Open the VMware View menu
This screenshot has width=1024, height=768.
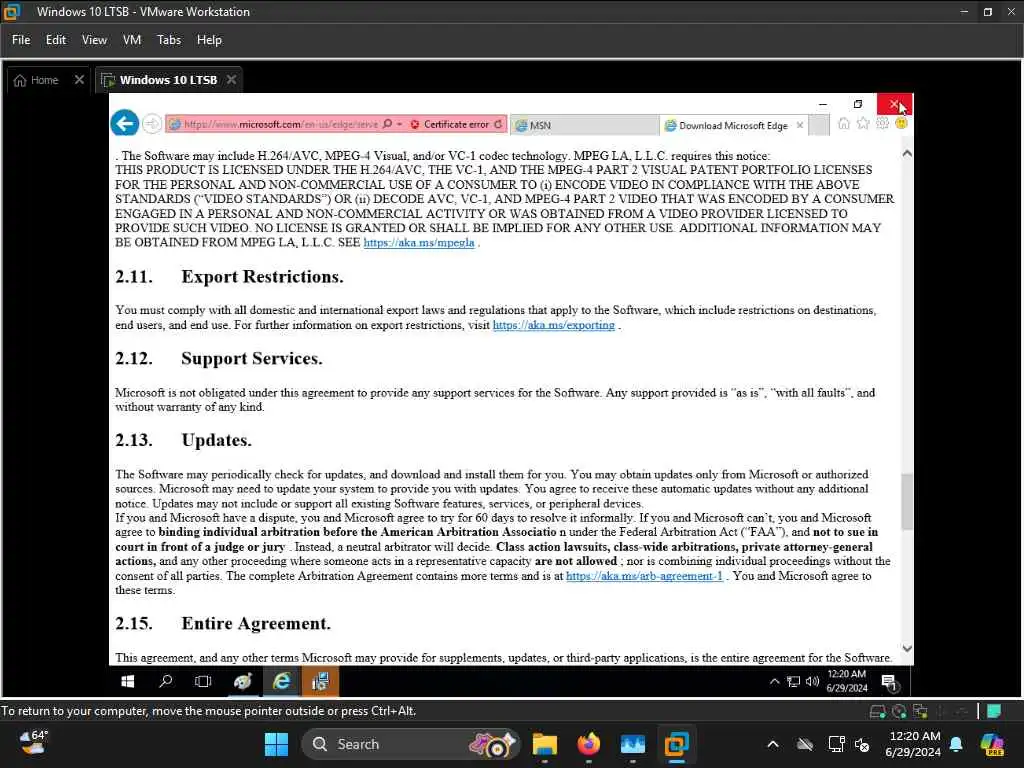pyautogui.click(x=94, y=40)
